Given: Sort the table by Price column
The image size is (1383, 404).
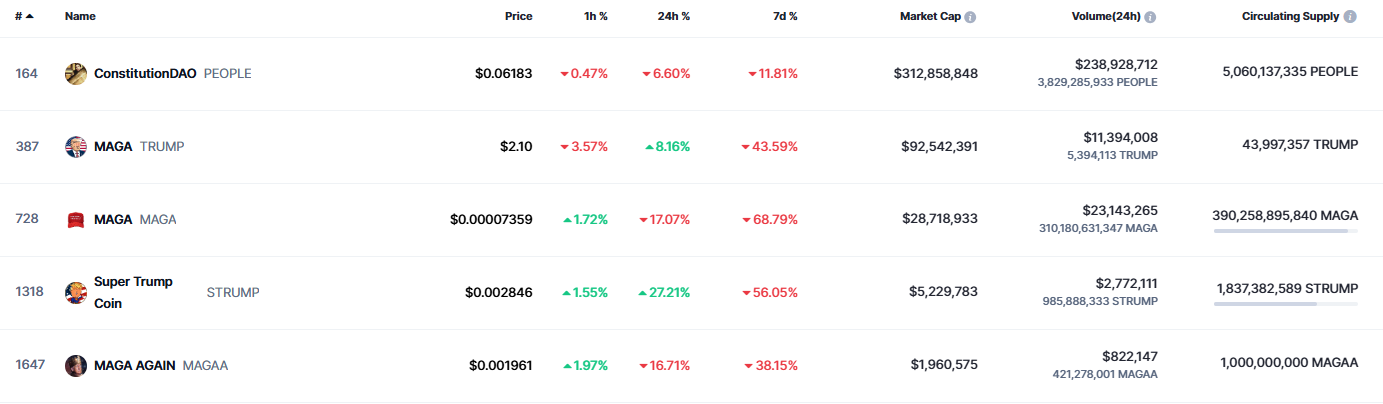Looking at the screenshot, I should 518,17.
